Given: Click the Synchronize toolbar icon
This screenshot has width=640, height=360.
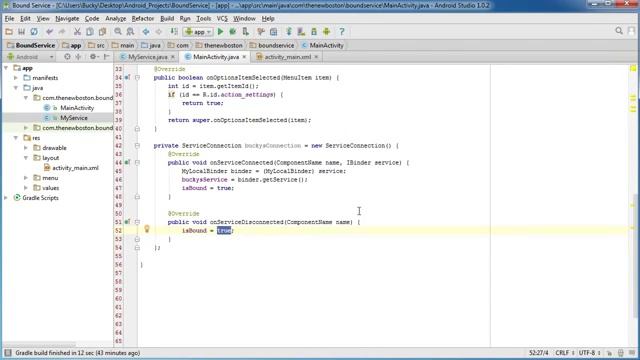Looking at the screenshot, I should tap(34, 31).
